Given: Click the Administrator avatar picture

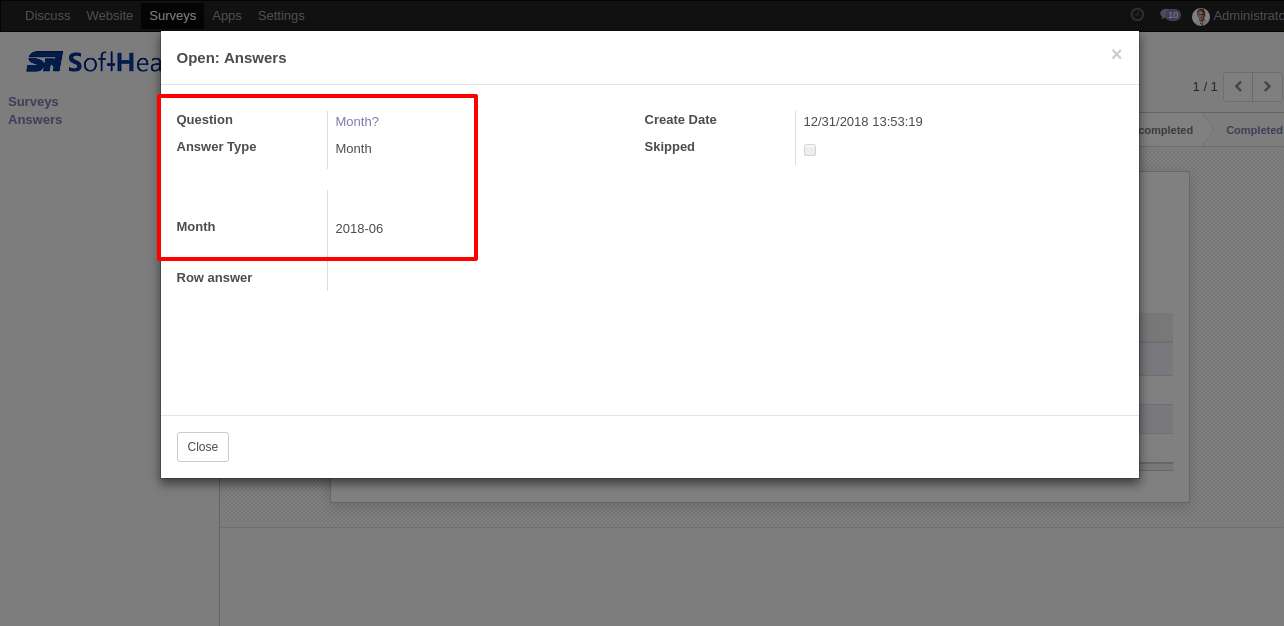Looking at the screenshot, I should point(1201,16).
